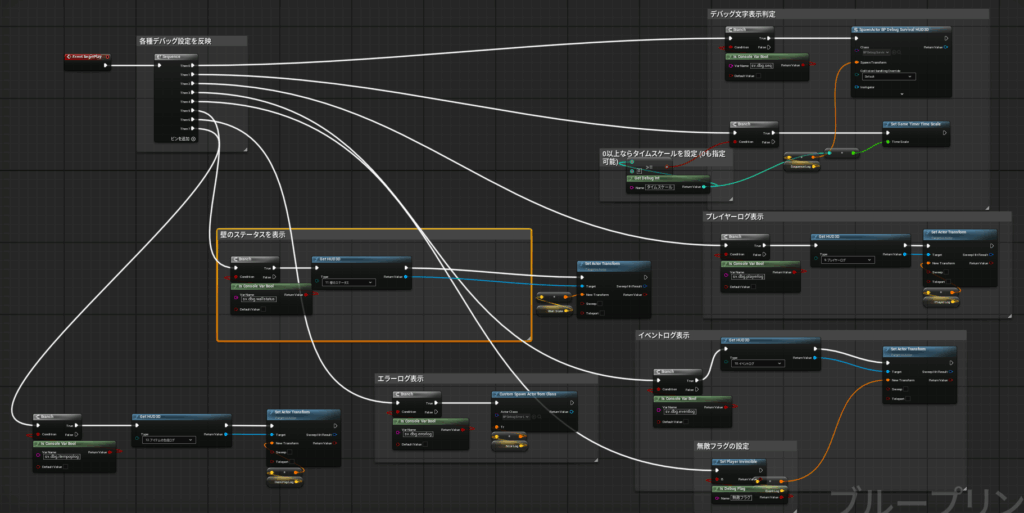Viewport: 1024px width, 513px height.
Task: Select the Branch node in 壁のステータスを表示
Action: point(255,259)
